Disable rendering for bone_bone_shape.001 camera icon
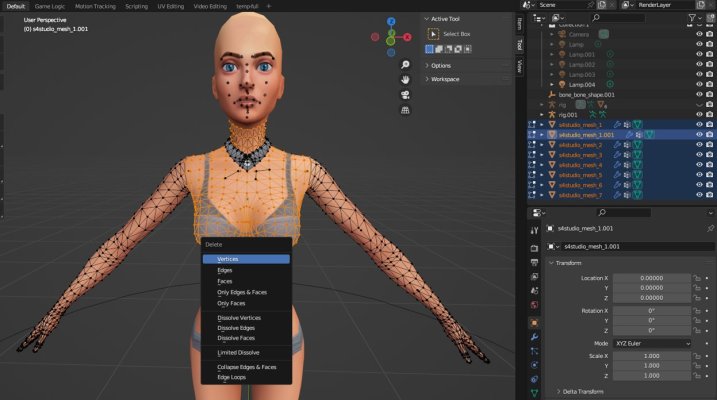The image size is (717, 400). (710, 95)
